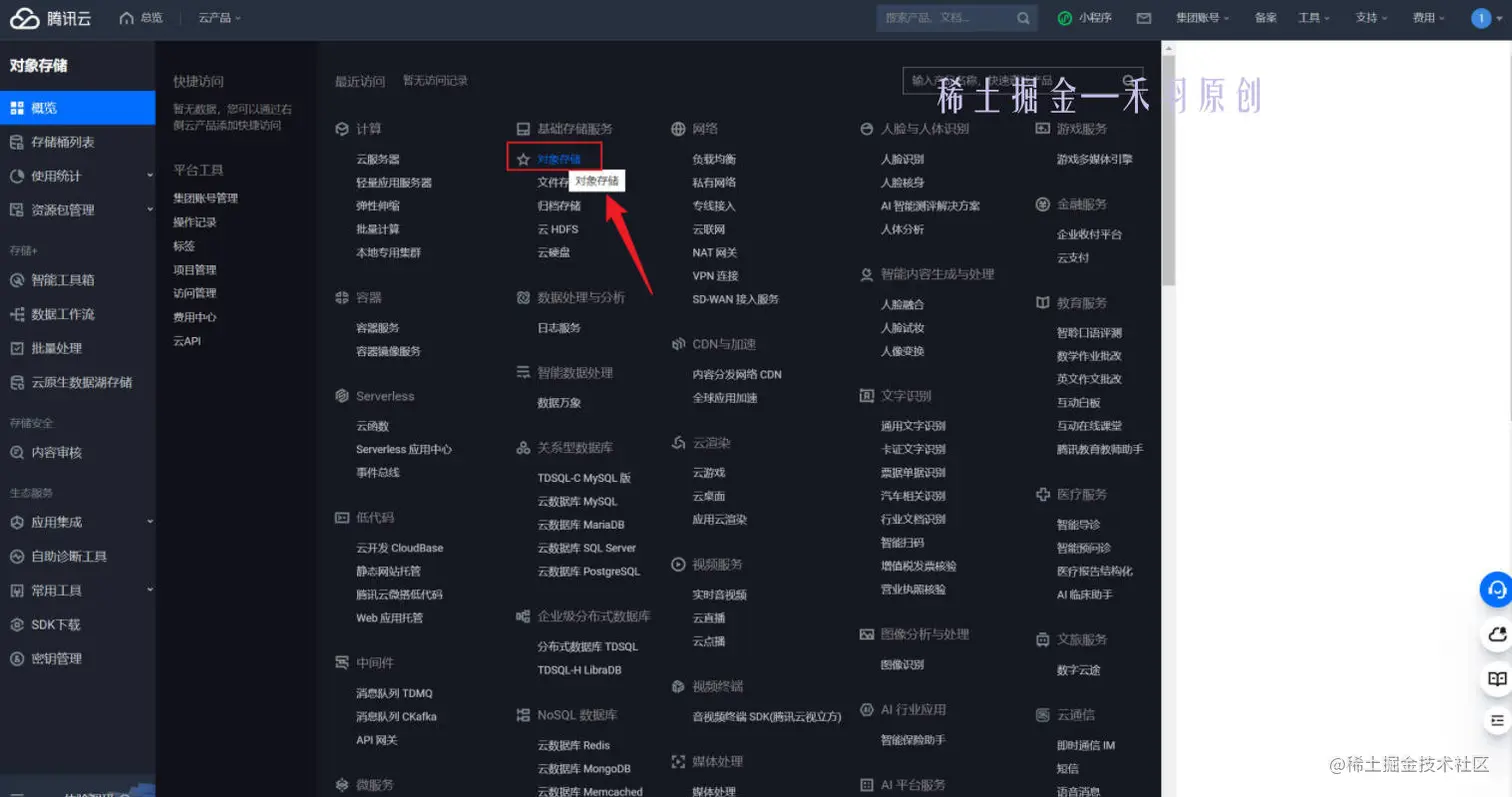Click the 网络 globe category icon
This screenshot has width=1512, height=797.
(x=678, y=129)
